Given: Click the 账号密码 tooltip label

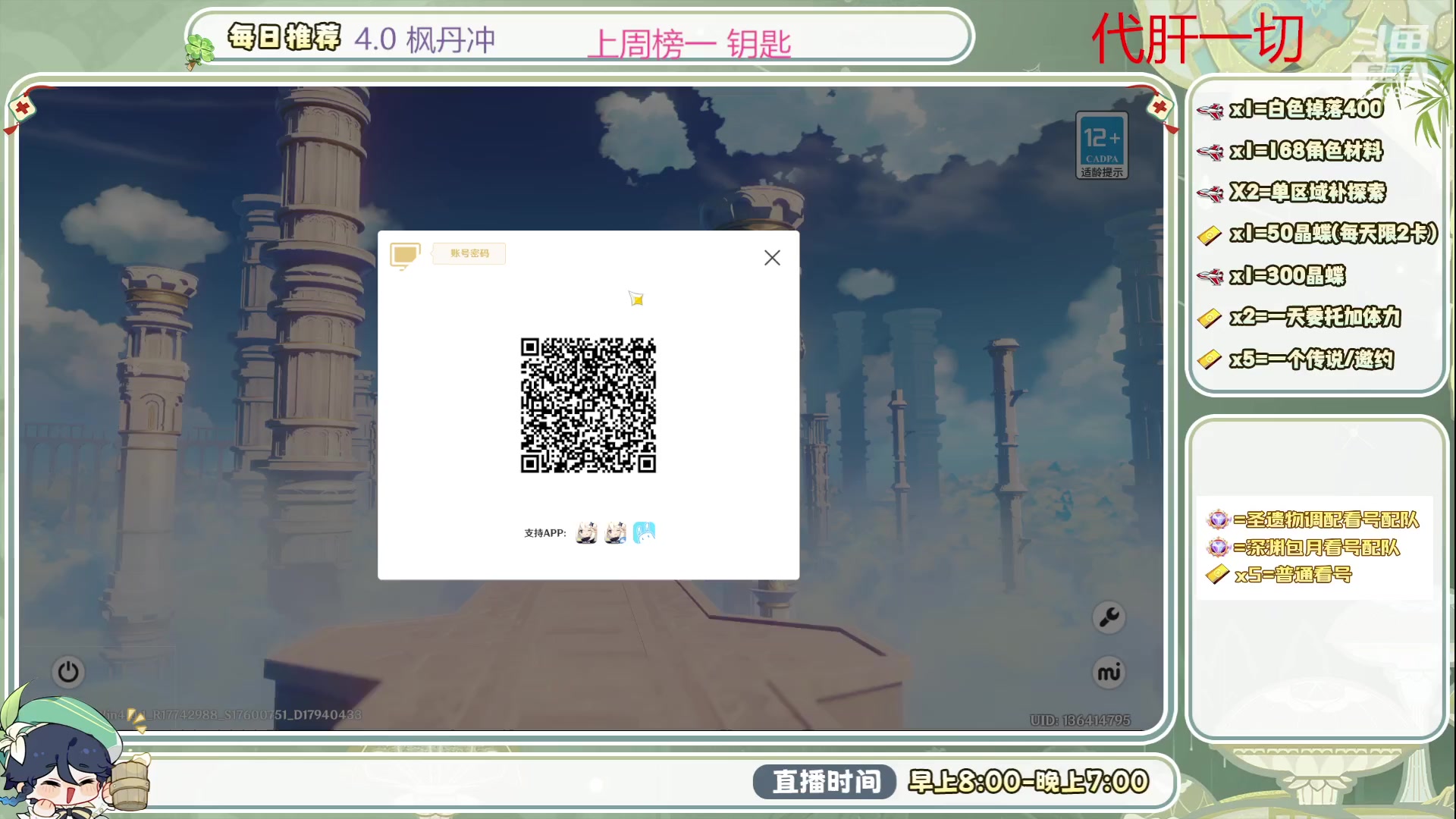Looking at the screenshot, I should pyautogui.click(x=469, y=253).
